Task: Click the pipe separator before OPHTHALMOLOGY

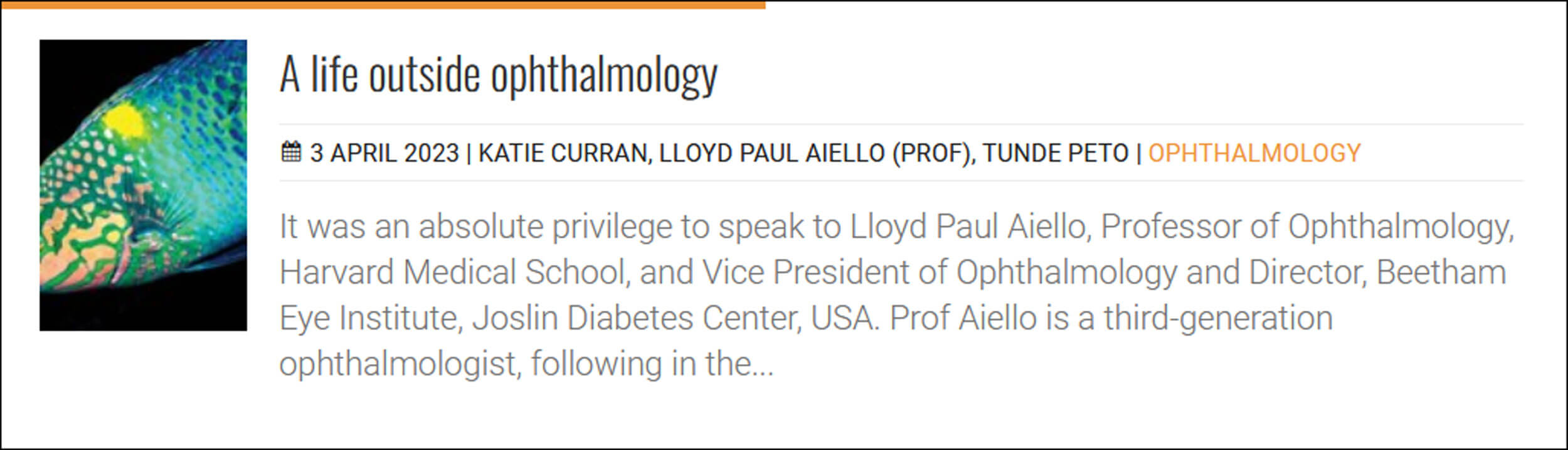Action: 1138,153
